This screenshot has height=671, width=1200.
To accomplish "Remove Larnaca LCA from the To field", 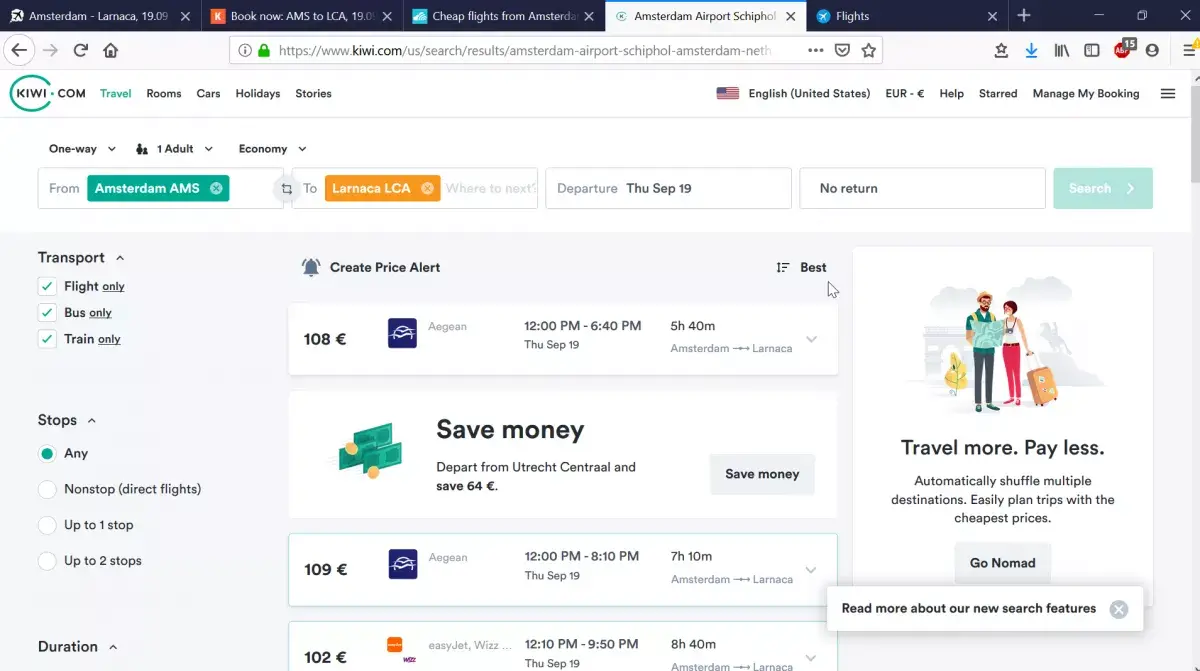I will pyautogui.click(x=427, y=188).
